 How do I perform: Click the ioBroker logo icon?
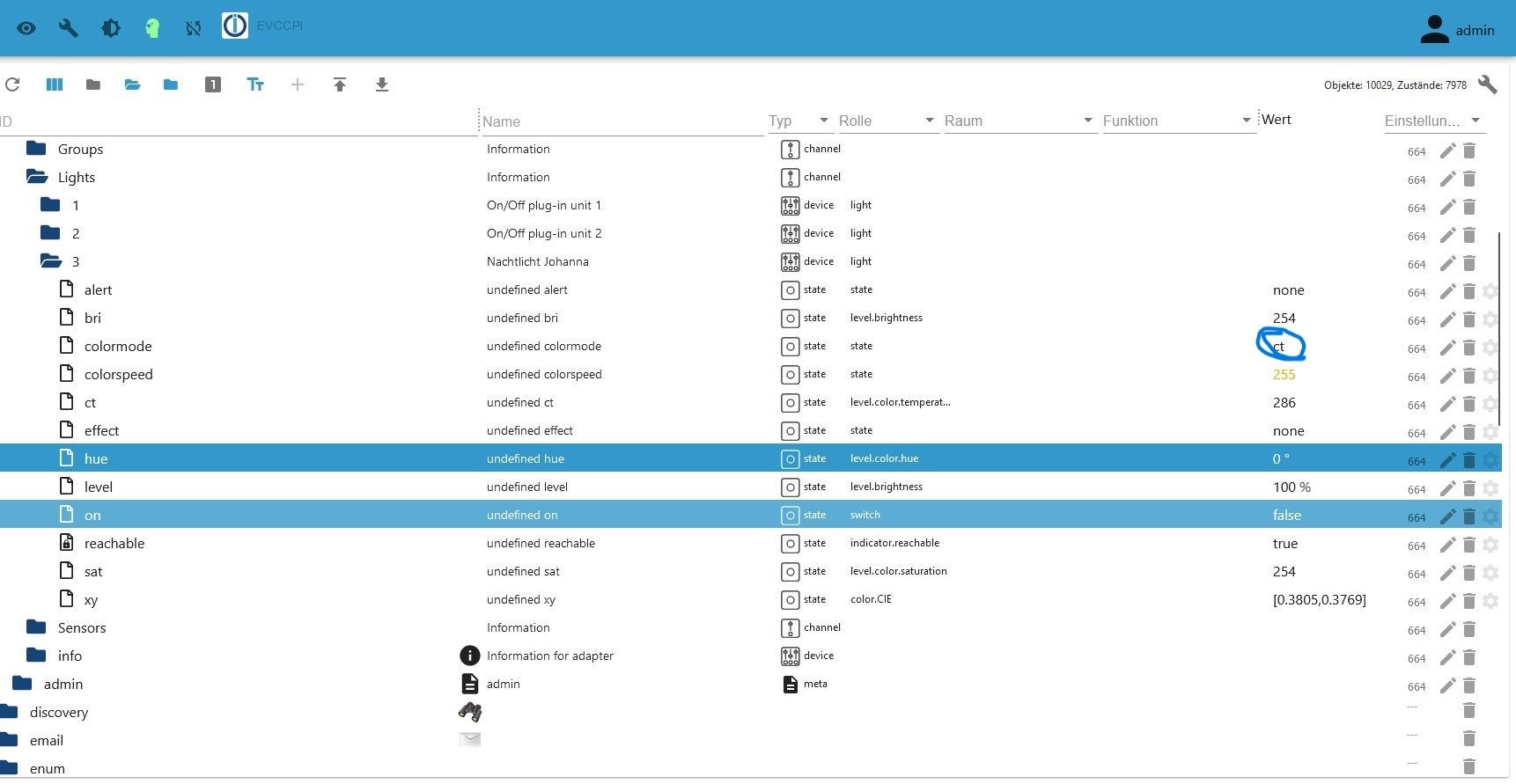coord(234,26)
